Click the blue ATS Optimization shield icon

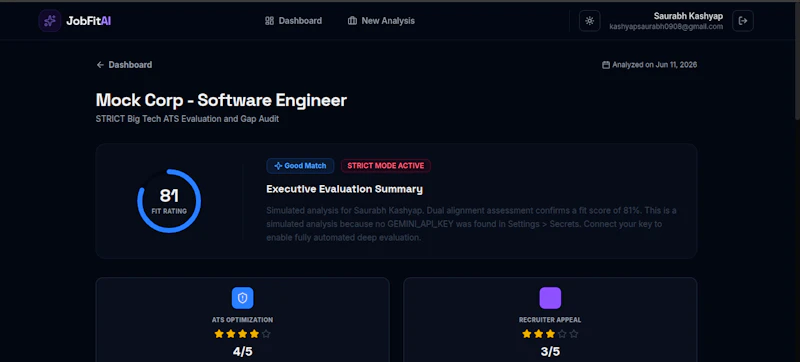(242, 298)
